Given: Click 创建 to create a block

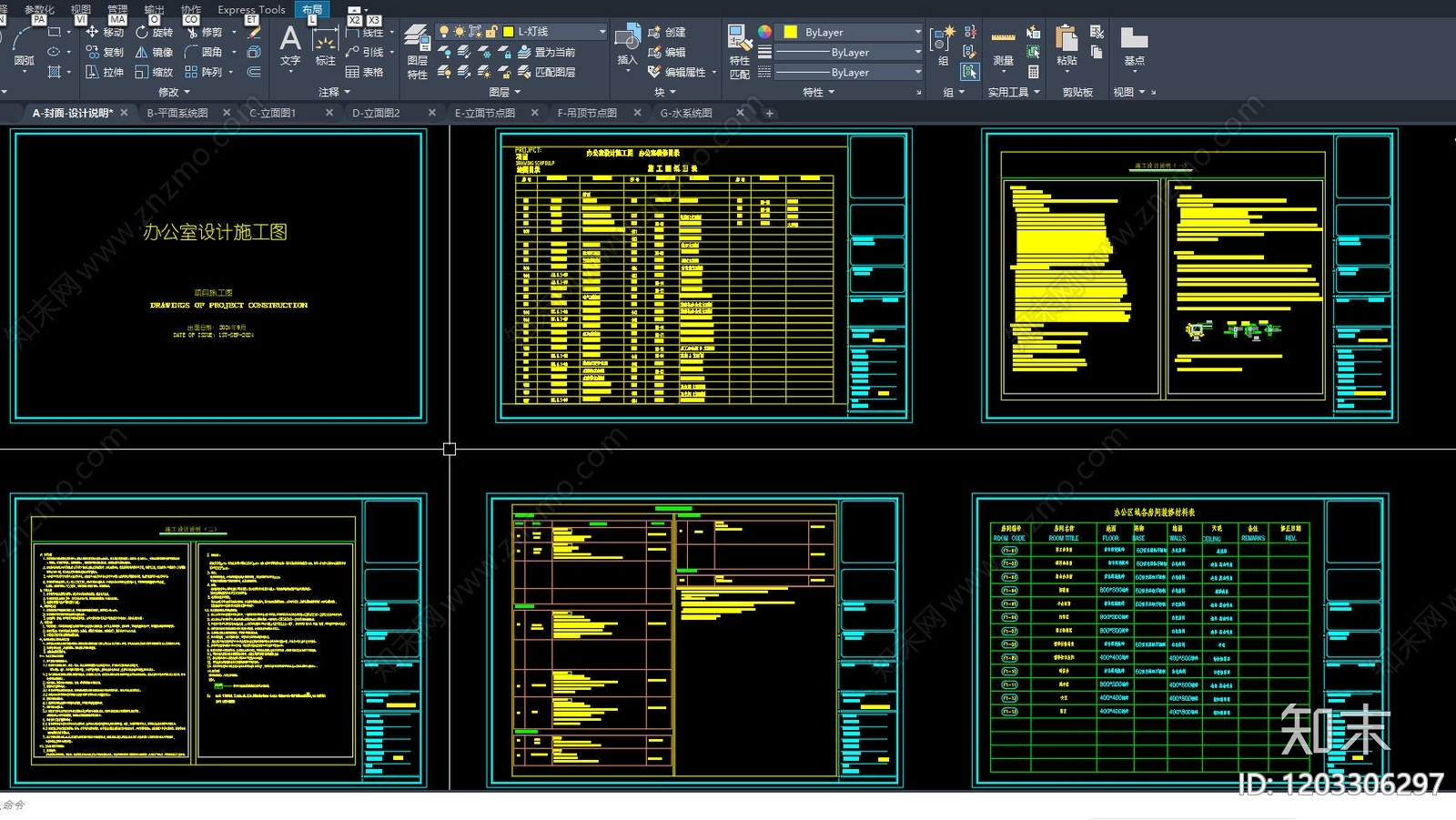Looking at the screenshot, I should (x=667, y=32).
